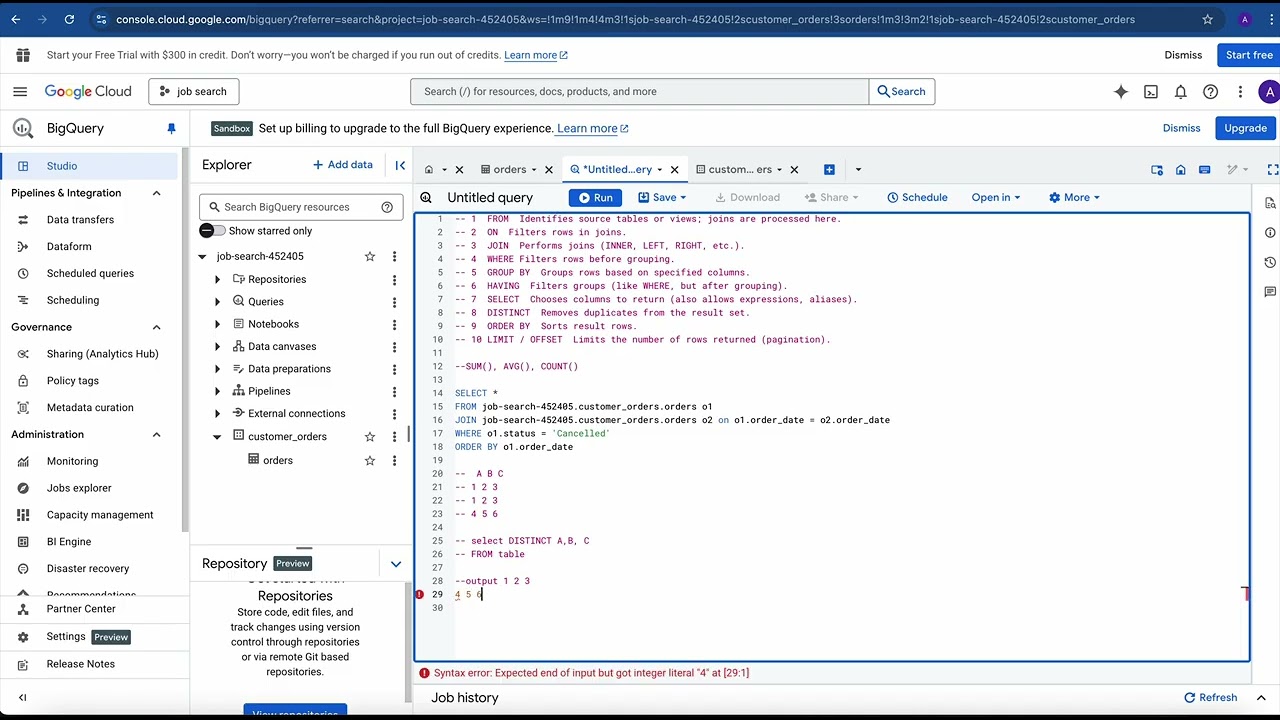Star the job-search-452405 project

370,256
